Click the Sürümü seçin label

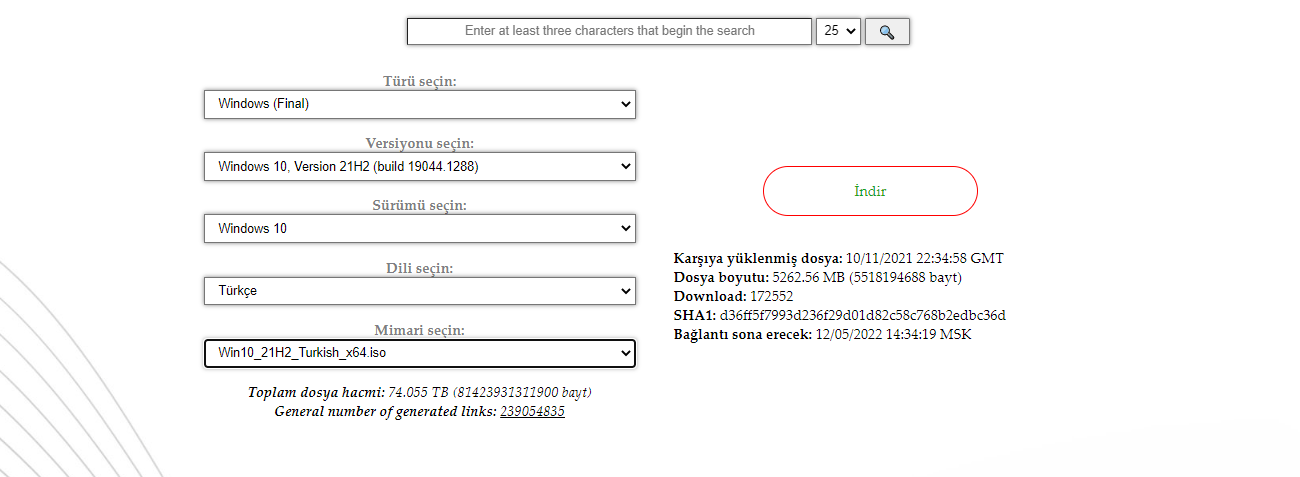(420, 205)
